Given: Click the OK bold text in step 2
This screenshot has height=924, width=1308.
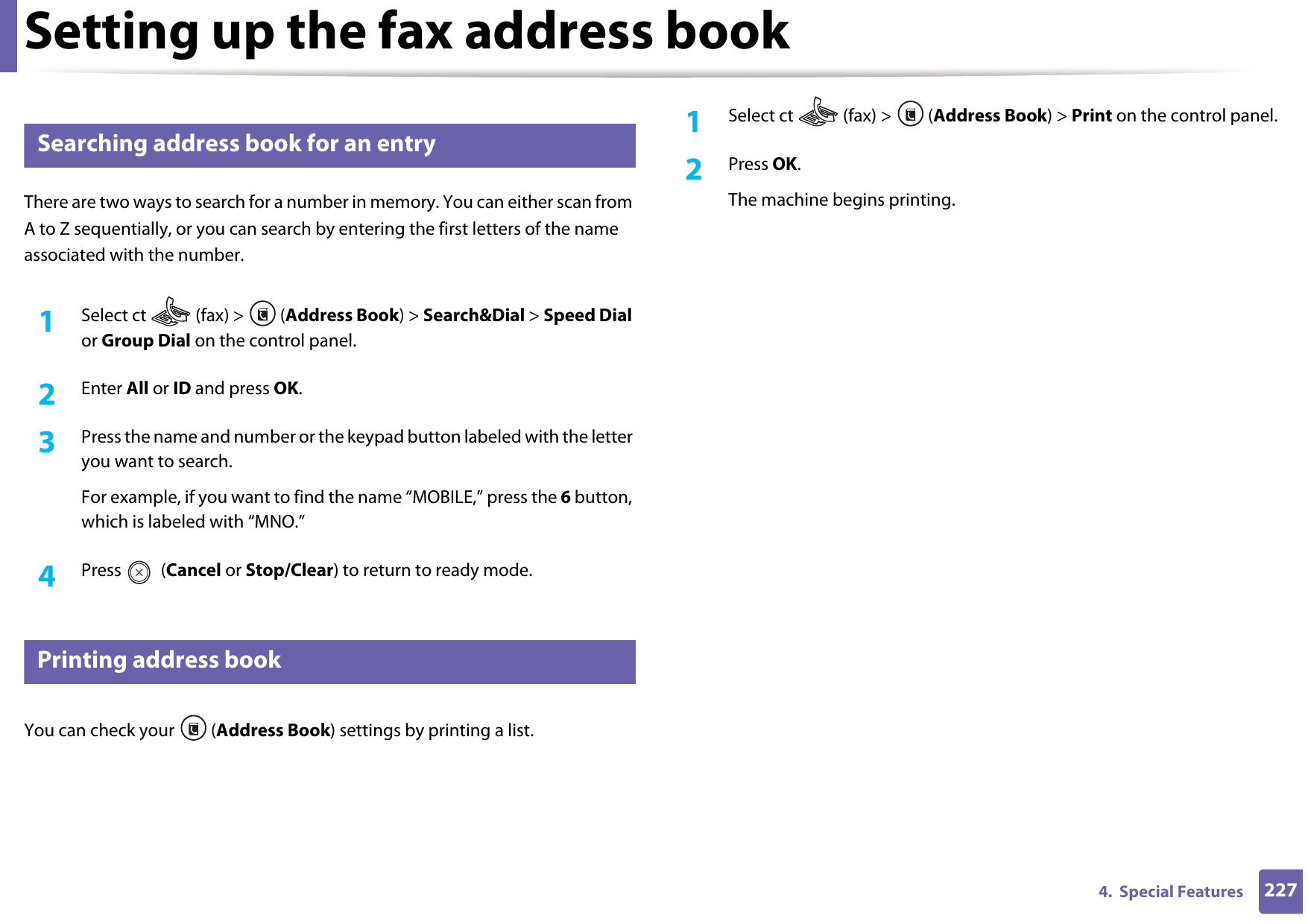Looking at the screenshot, I should pyautogui.click(x=786, y=163).
